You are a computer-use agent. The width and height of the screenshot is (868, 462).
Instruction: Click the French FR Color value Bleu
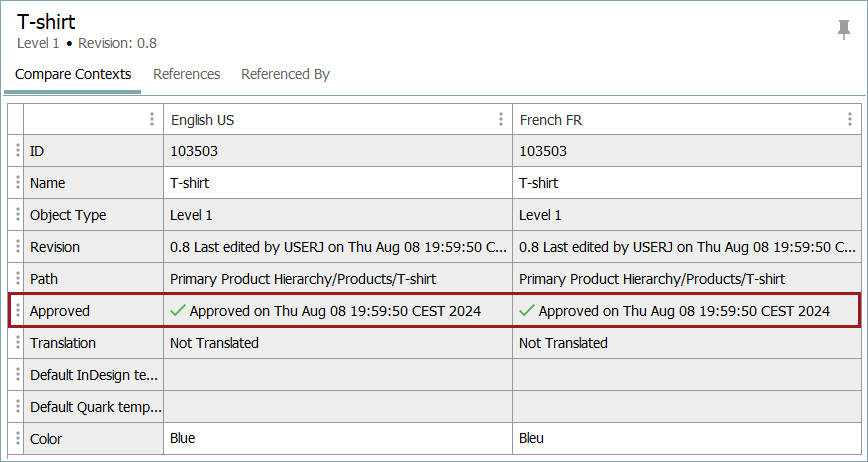(532, 438)
